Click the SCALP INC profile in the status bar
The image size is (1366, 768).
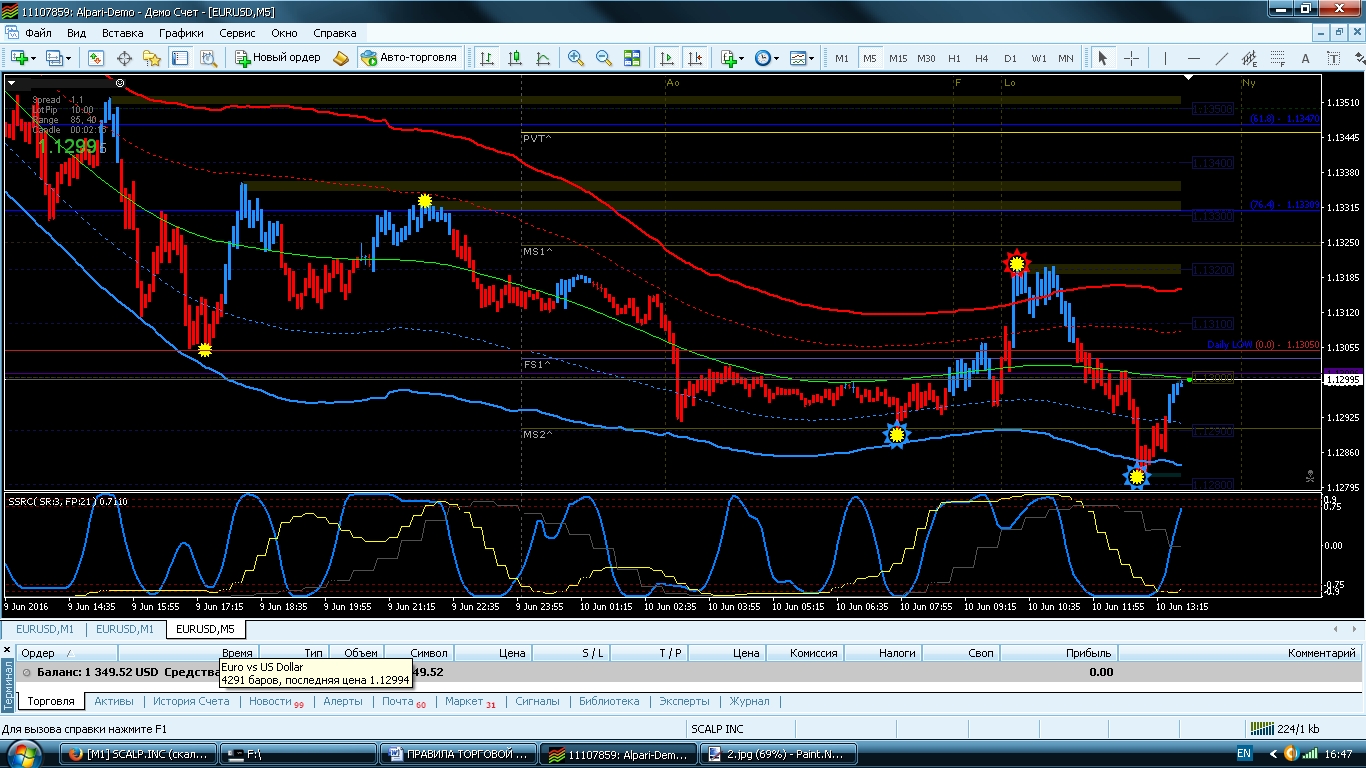[717, 729]
